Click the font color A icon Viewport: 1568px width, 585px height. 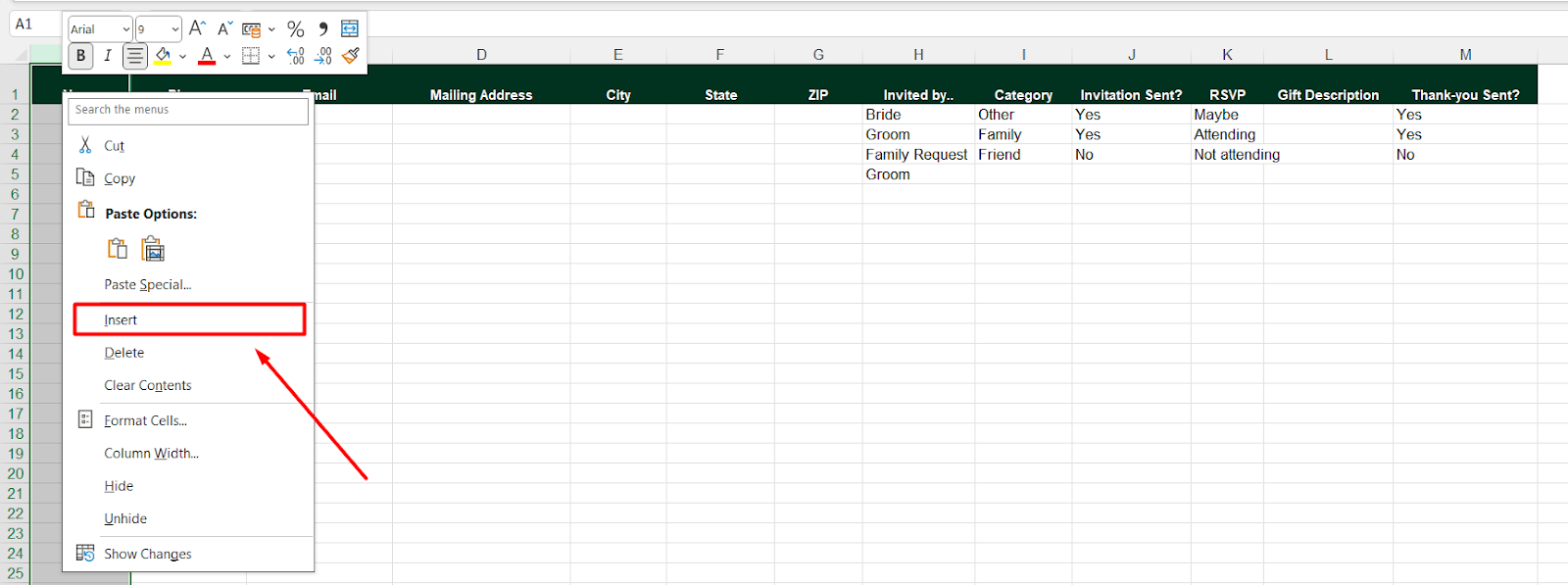tap(207, 56)
